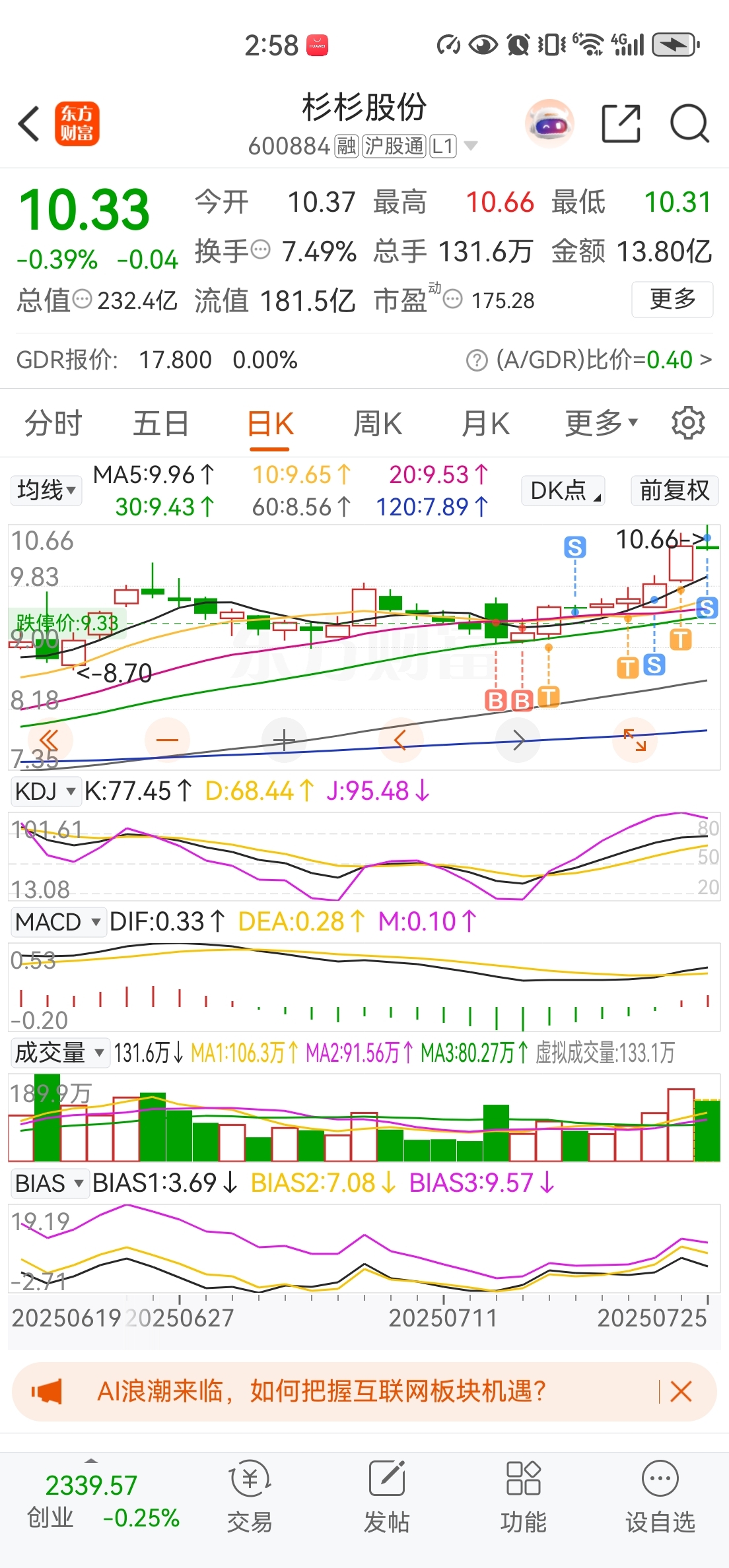
Task: Zoom out the chart with the minus icon
Action: (167, 740)
